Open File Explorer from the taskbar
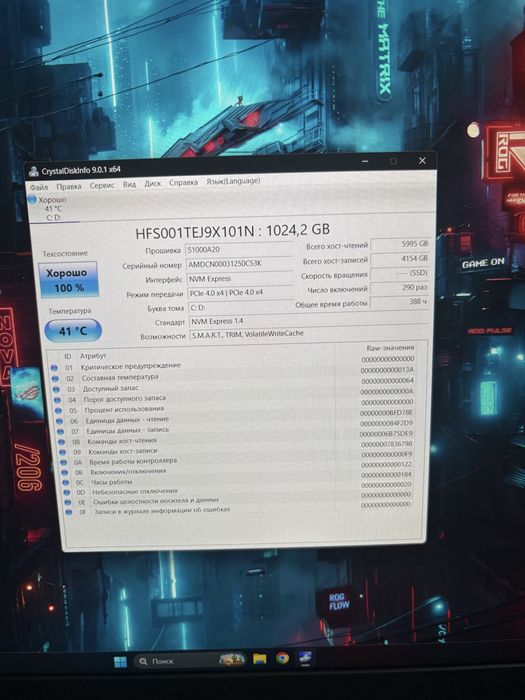This screenshot has height=700, width=525. click(259, 659)
